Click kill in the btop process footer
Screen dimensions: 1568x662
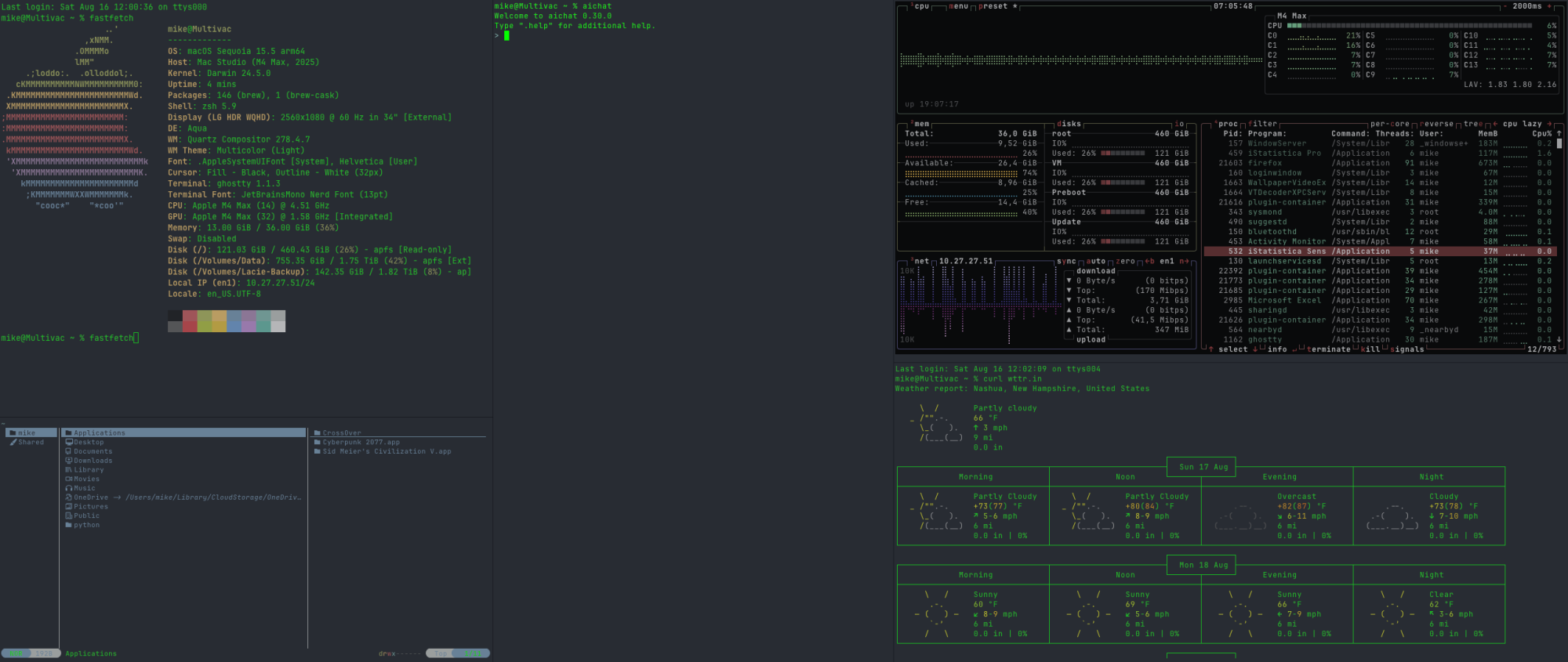pos(1370,349)
